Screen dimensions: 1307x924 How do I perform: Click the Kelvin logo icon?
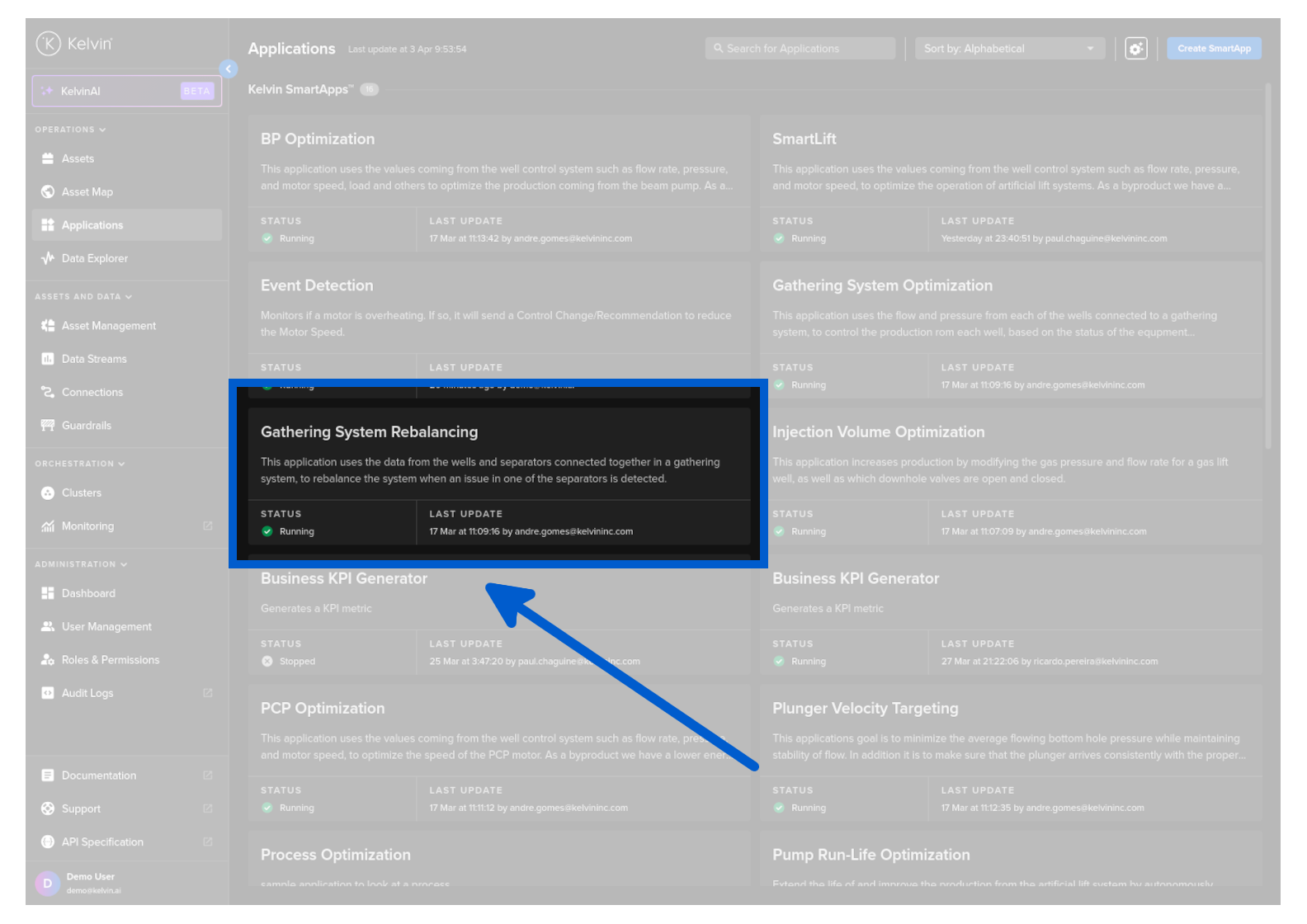point(49,44)
